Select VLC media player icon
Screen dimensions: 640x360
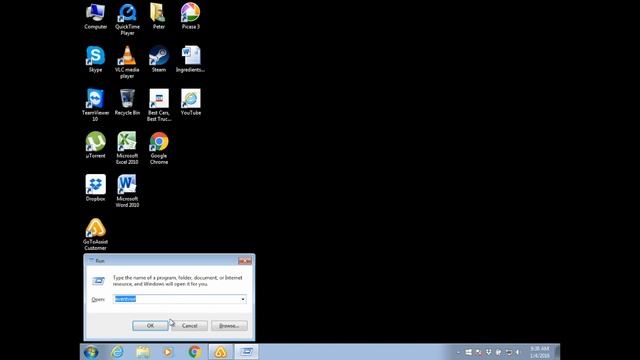pyautogui.click(x=127, y=62)
